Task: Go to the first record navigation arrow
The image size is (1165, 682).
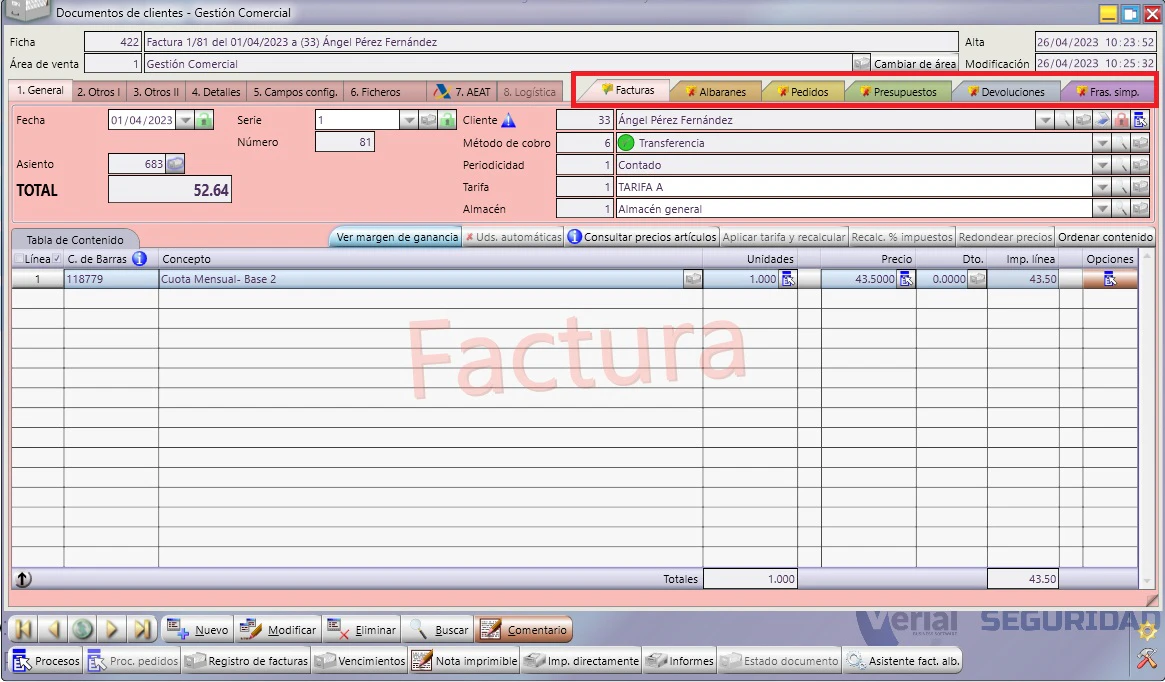Action: [x=23, y=629]
